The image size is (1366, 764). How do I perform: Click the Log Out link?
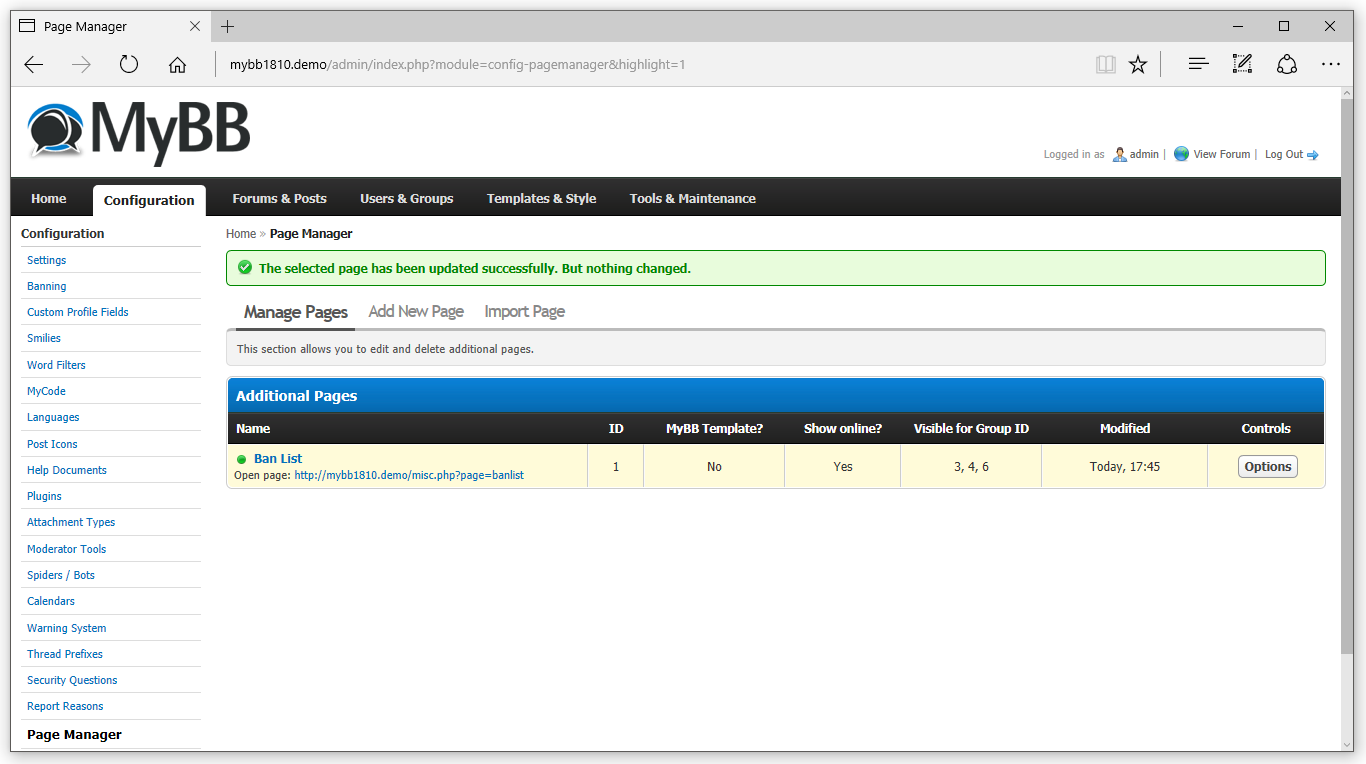[x=1284, y=155]
